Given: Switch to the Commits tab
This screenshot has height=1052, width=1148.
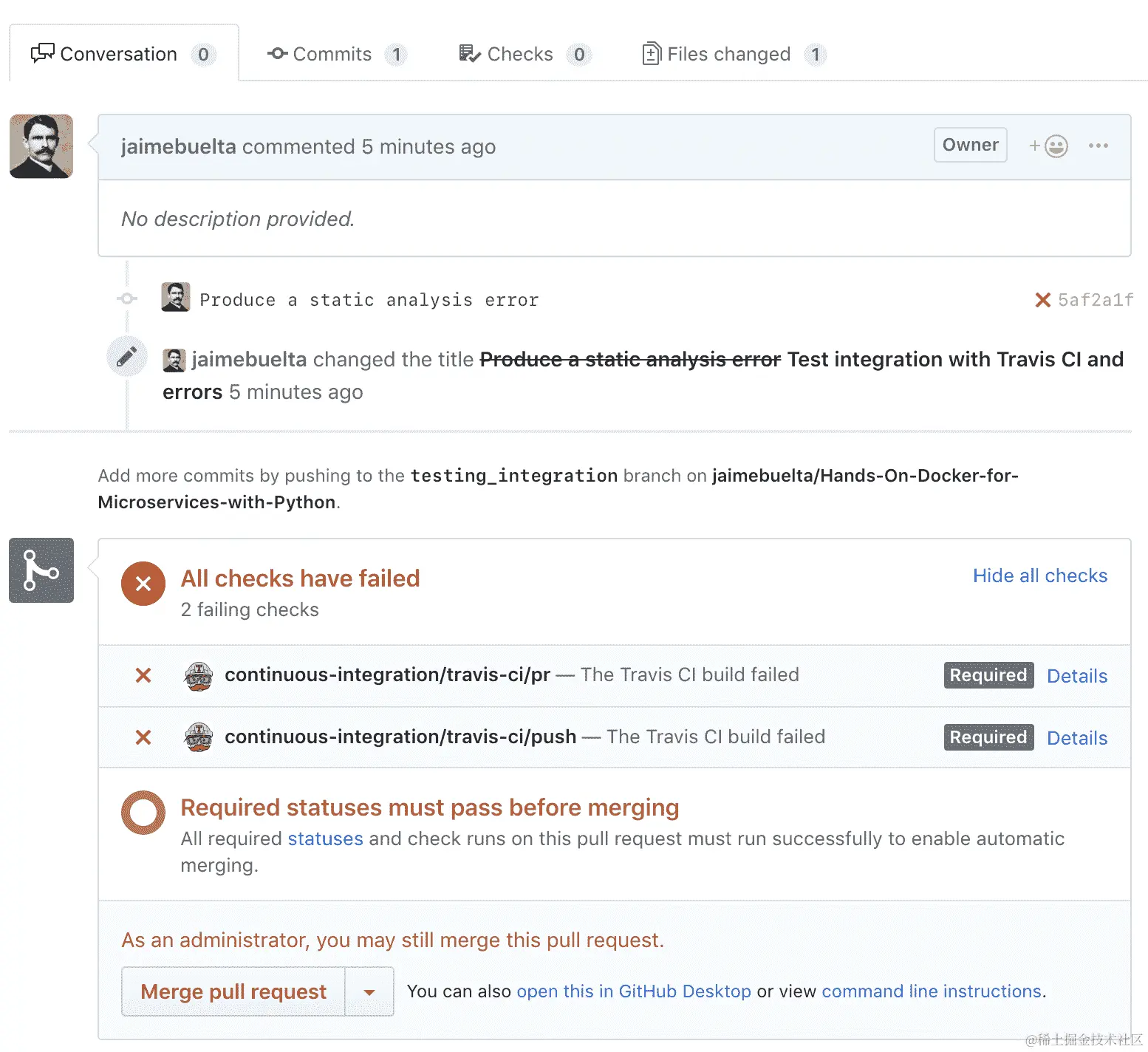Looking at the screenshot, I should tap(336, 54).
